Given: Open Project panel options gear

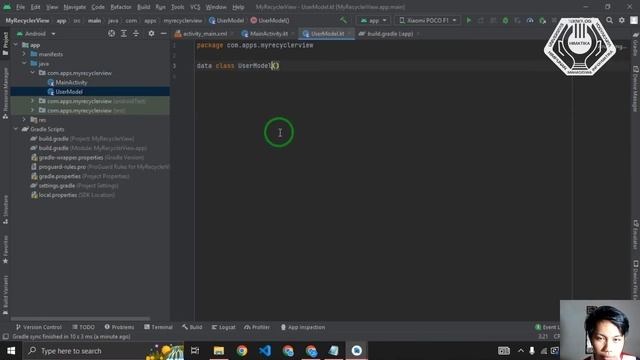Looking at the screenshot, I should [151, 33].
